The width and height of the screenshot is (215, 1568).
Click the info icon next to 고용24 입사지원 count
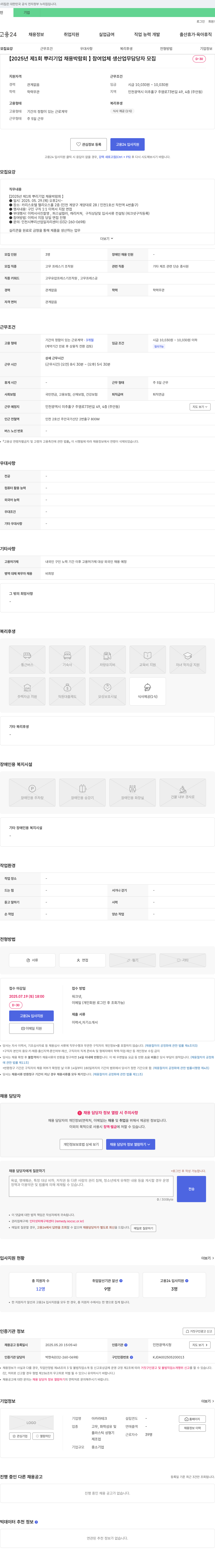tap(187, 1281)
